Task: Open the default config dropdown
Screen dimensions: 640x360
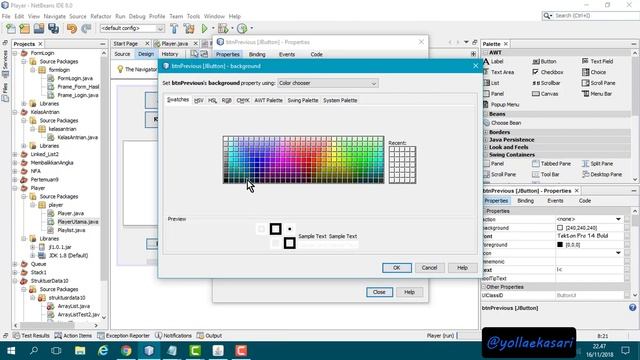Action: [132, 28]
